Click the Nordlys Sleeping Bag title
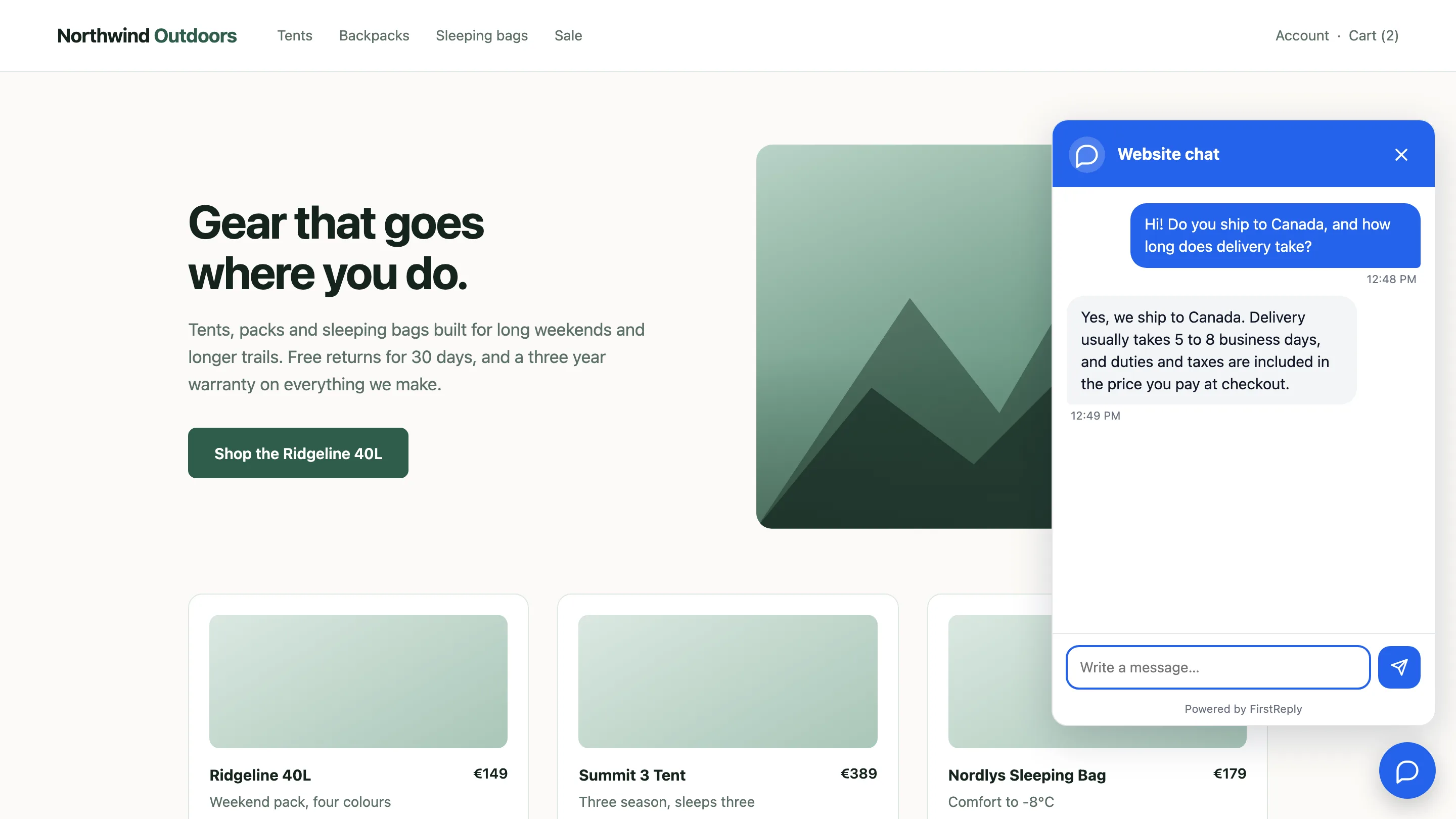This screenshot has height=819, width=1456. click(x=1026, y=775)
